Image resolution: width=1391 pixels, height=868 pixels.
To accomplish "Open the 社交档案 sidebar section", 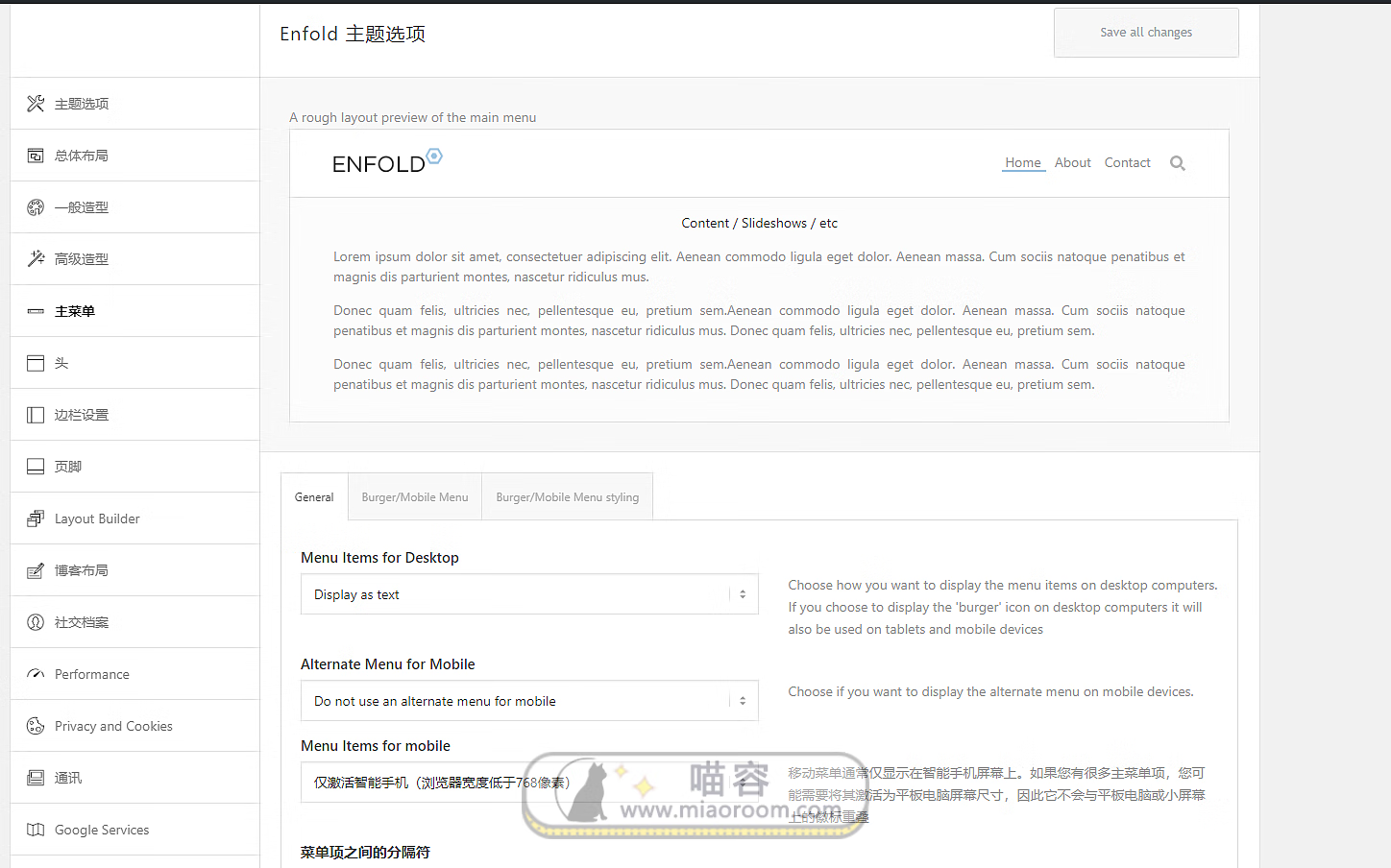I will (134, 622).
